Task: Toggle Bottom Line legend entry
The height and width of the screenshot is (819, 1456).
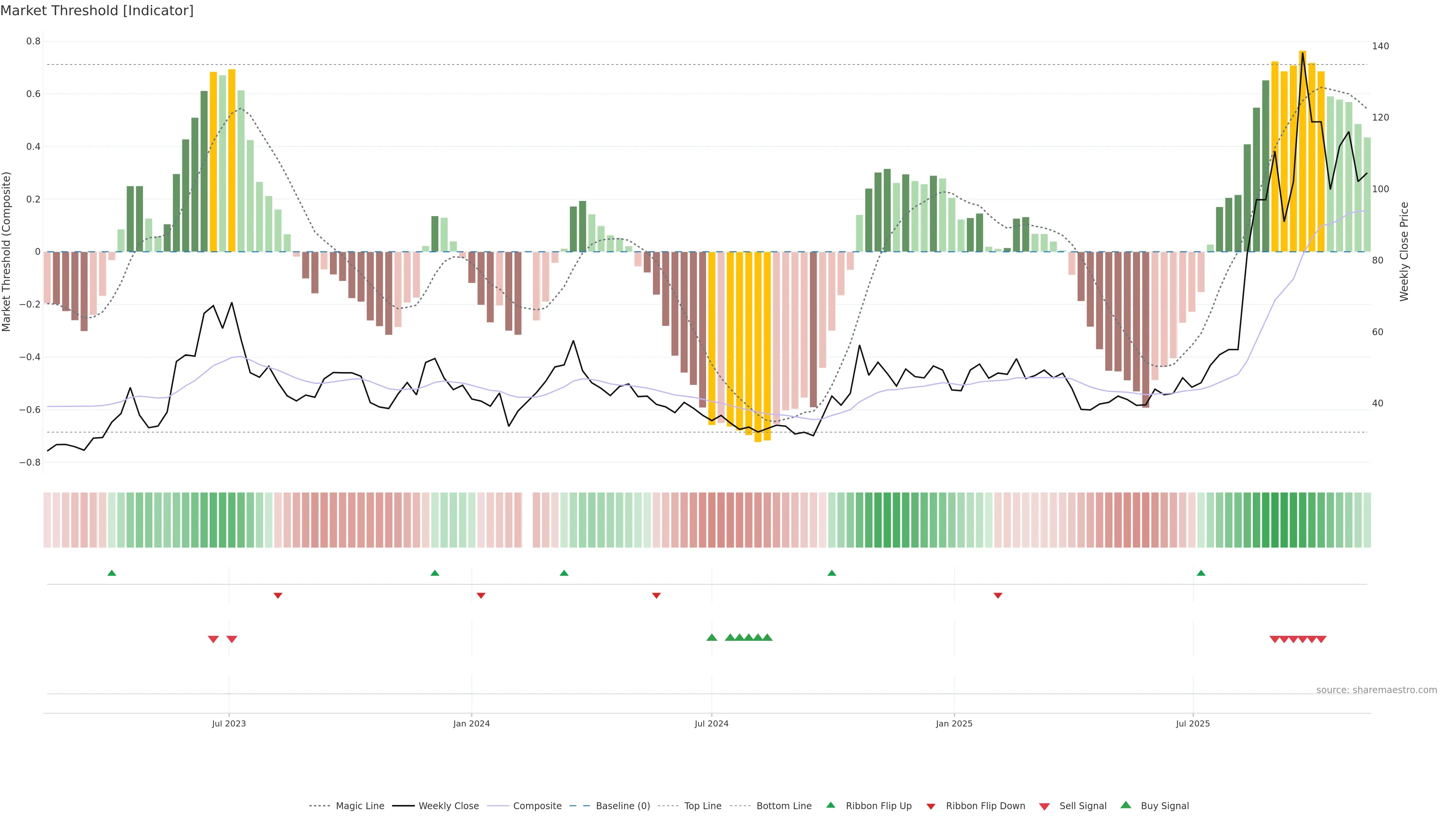Action: pyautogui.click(x=783, y=806)
